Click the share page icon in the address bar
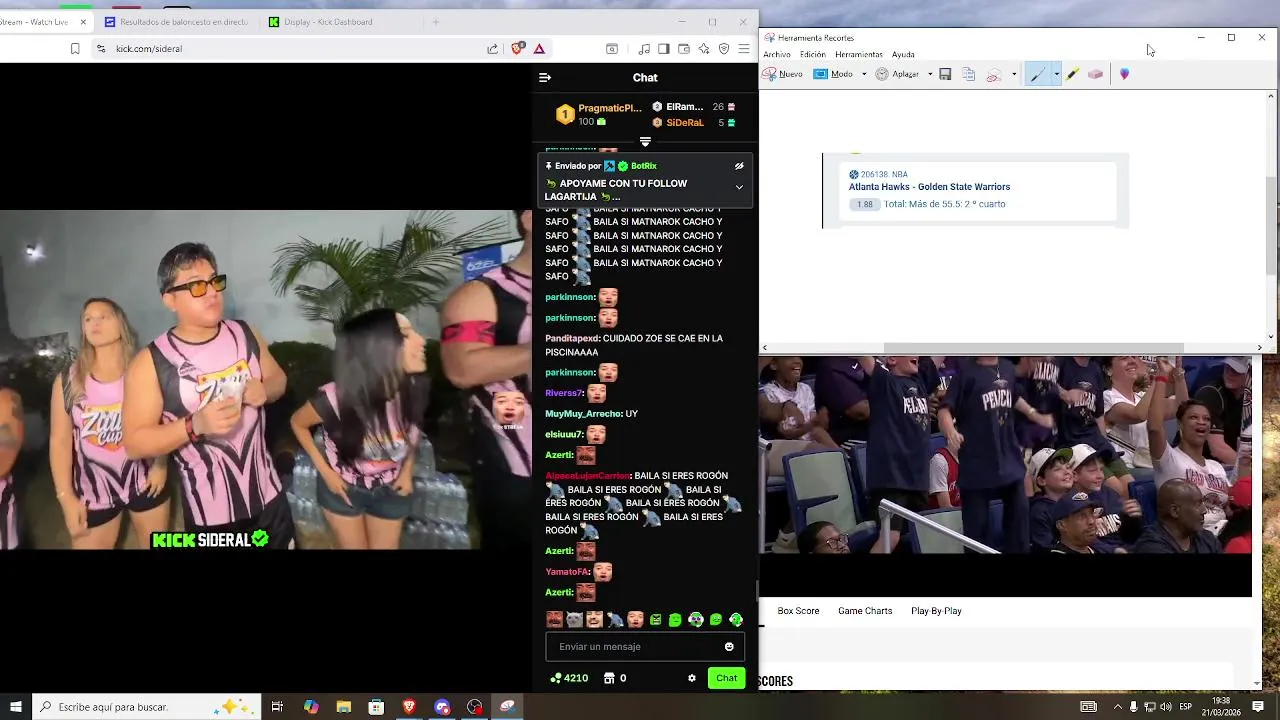1280x720 pixels. [493, 48]
